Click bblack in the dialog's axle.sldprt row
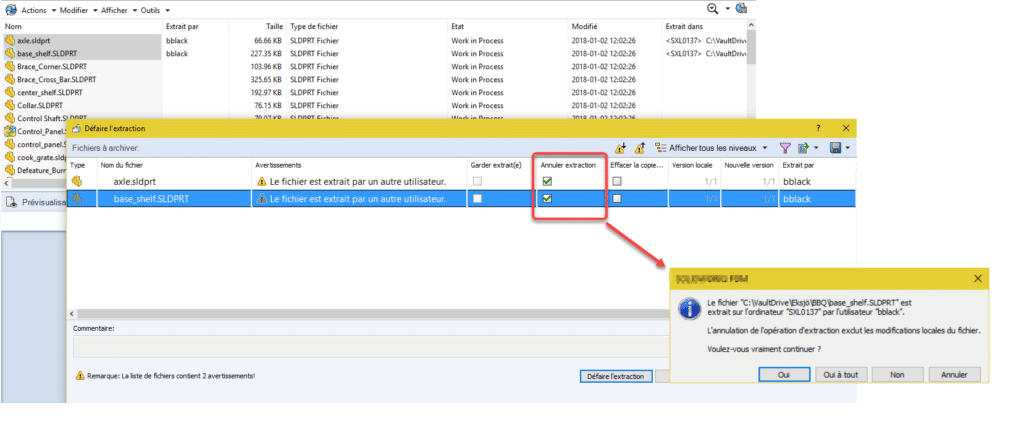Screen dimensions: 1024x434 click(796, 181)
